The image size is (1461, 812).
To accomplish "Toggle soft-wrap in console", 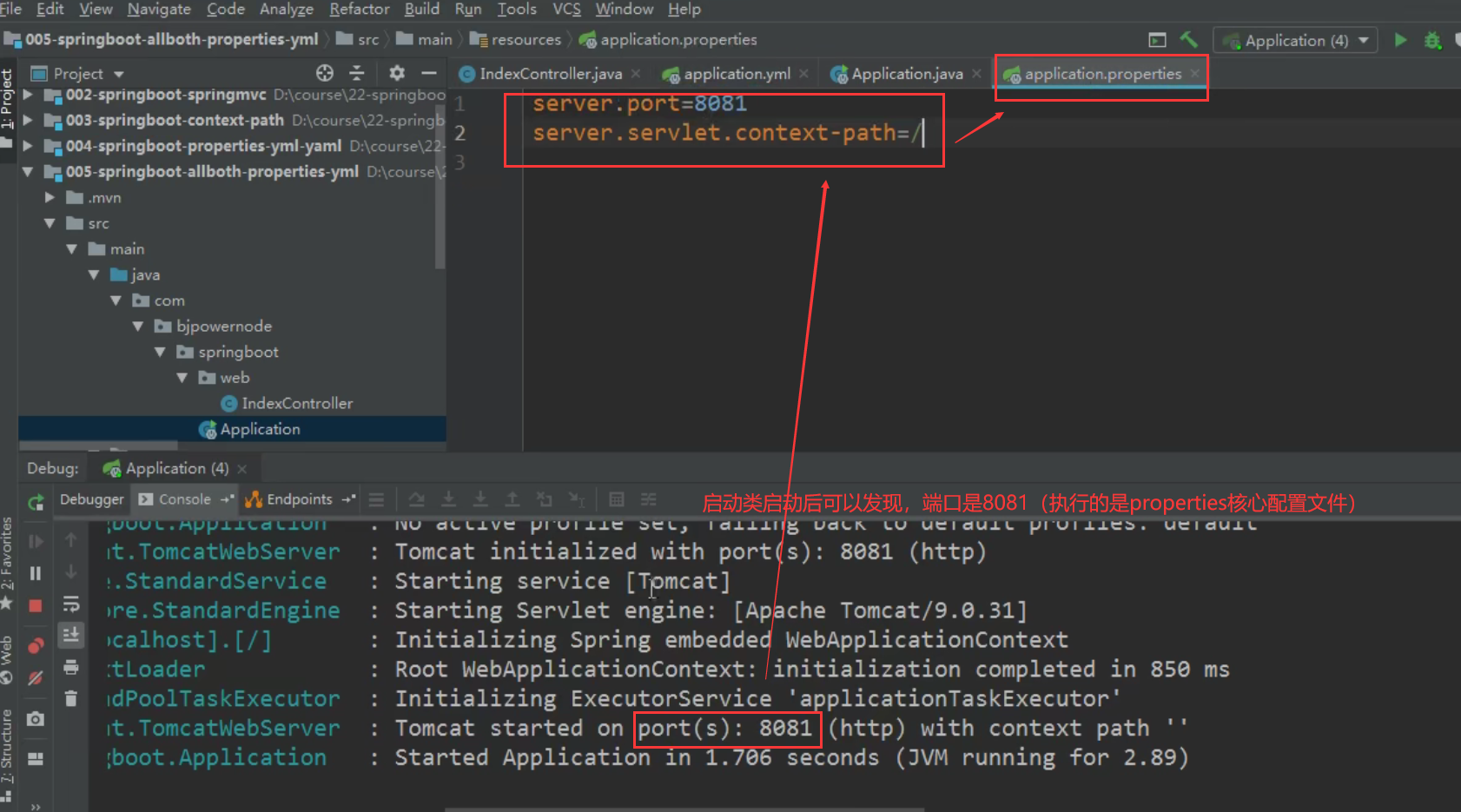I will tap(71, 604).
